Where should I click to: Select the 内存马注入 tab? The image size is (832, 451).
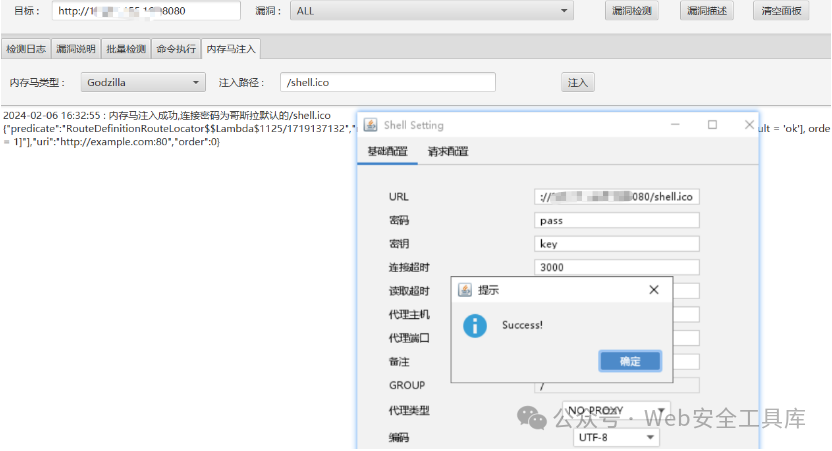coord(231,49)
